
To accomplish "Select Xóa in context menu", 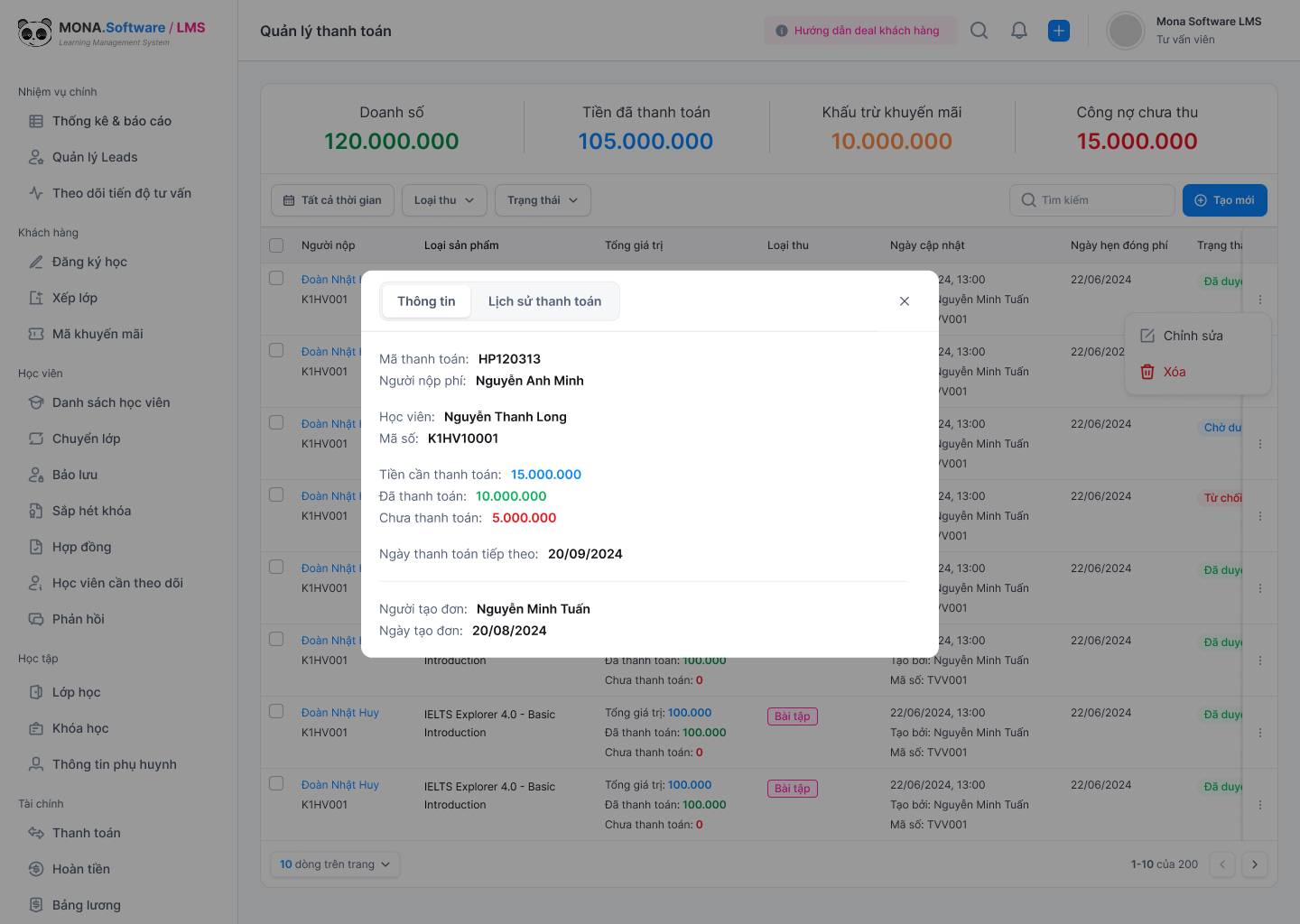I will (x=1198, y=372).
